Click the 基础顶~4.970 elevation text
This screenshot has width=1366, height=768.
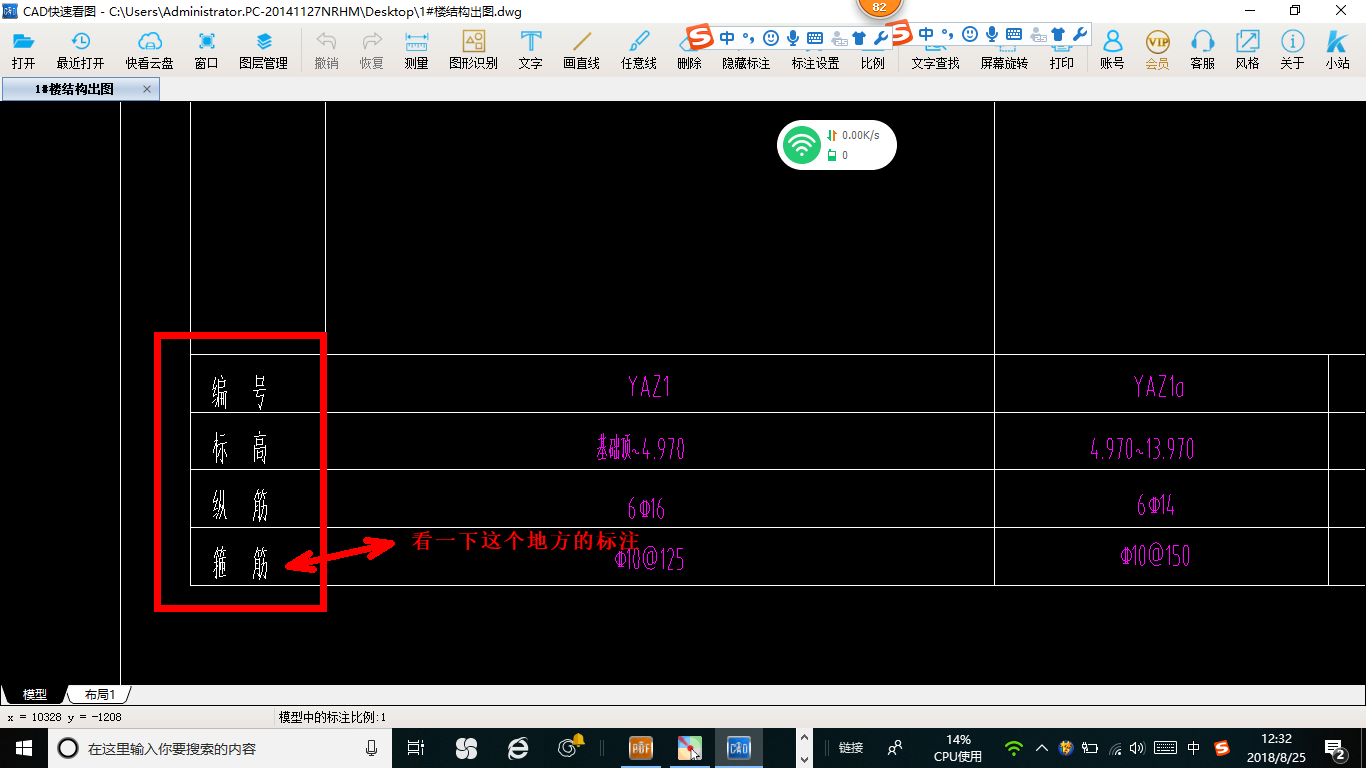click(x=640, y=447)
